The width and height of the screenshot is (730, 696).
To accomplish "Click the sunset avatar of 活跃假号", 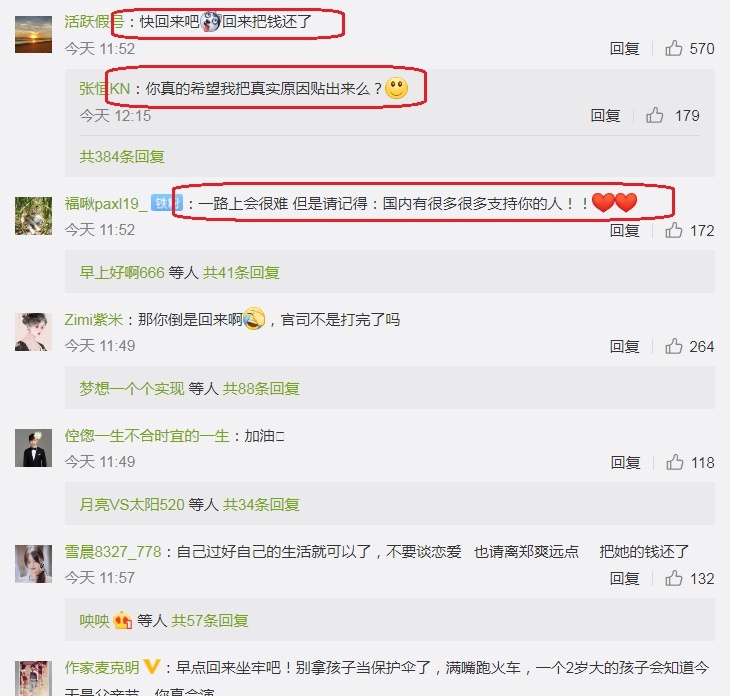I will tap(34, 34).
